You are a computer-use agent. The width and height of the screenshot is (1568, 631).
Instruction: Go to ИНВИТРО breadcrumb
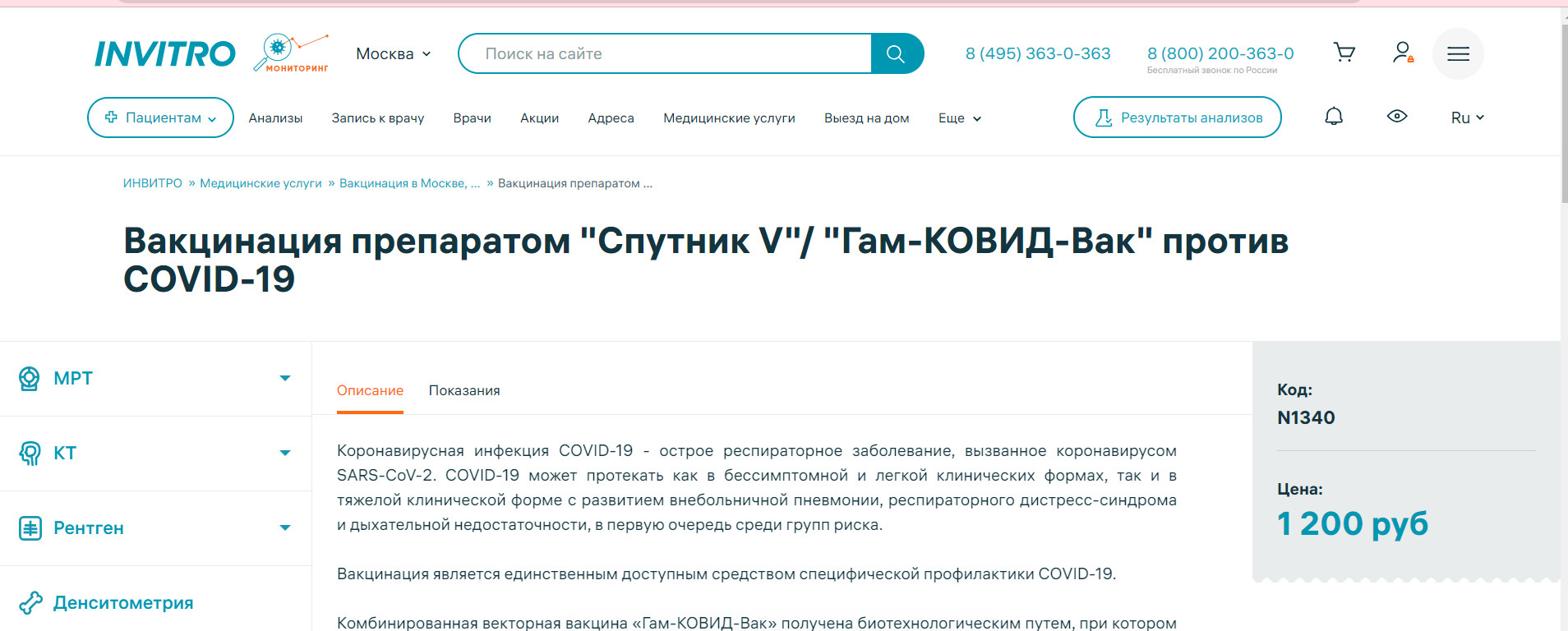153,184
